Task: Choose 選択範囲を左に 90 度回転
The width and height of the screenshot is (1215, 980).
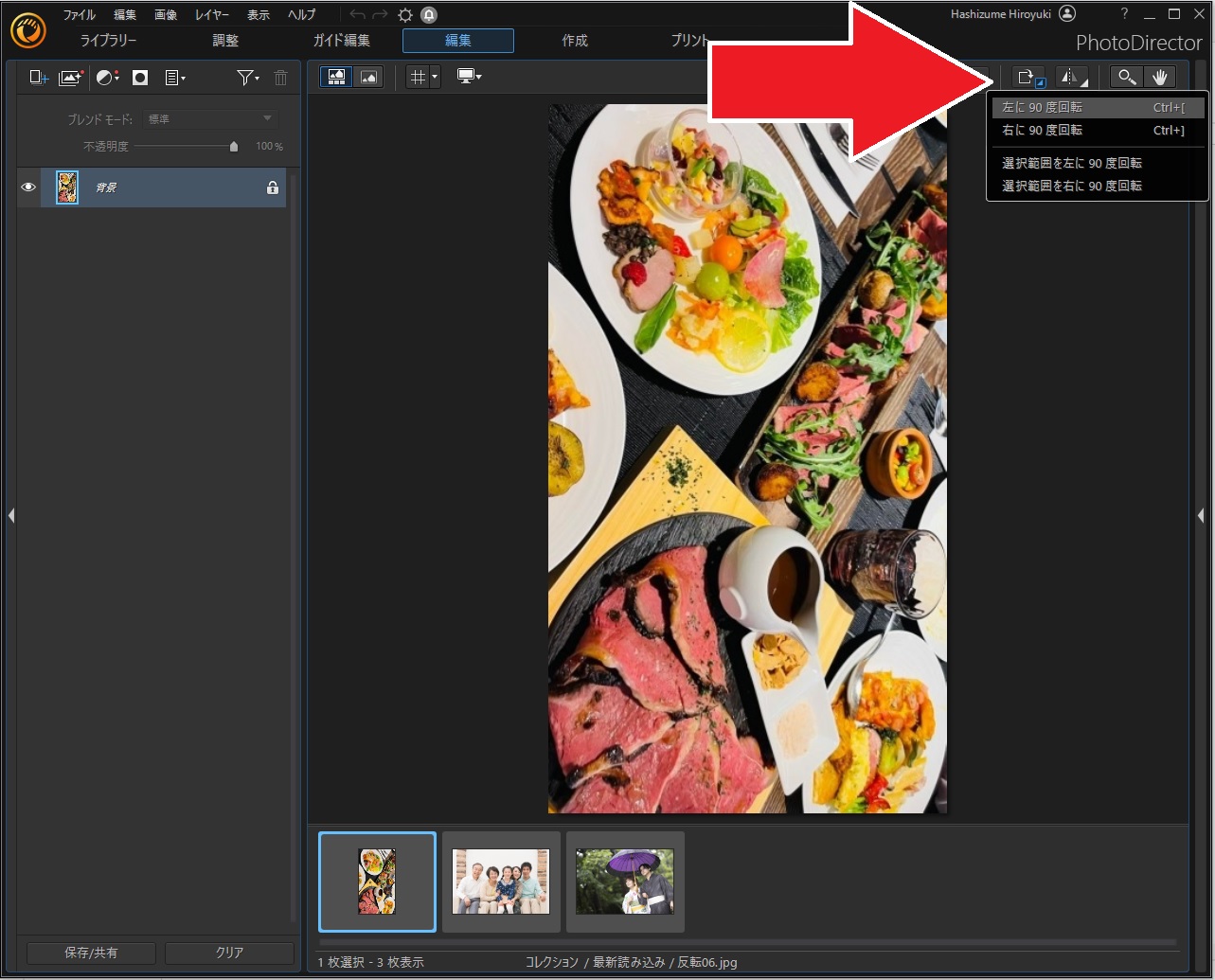Action: (1098, 163)
